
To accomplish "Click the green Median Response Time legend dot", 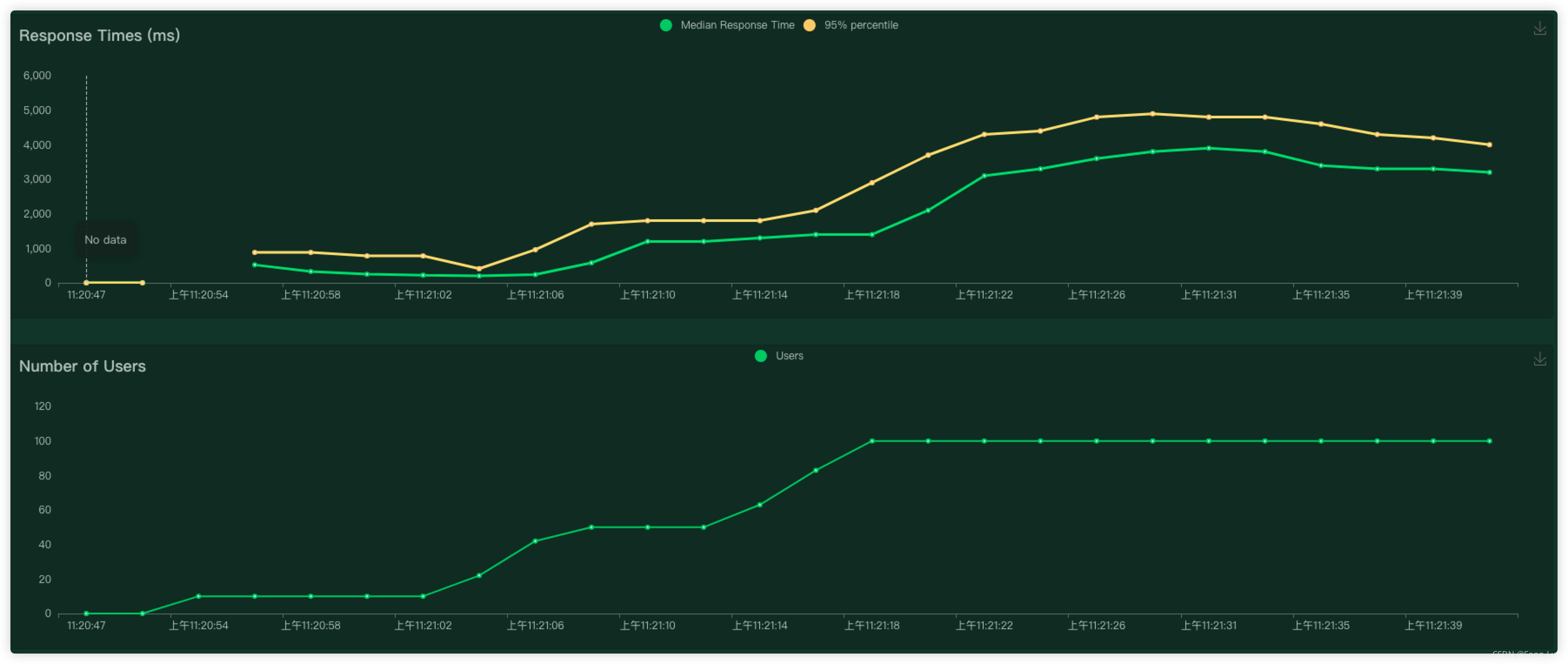I will tap(666, 25).
